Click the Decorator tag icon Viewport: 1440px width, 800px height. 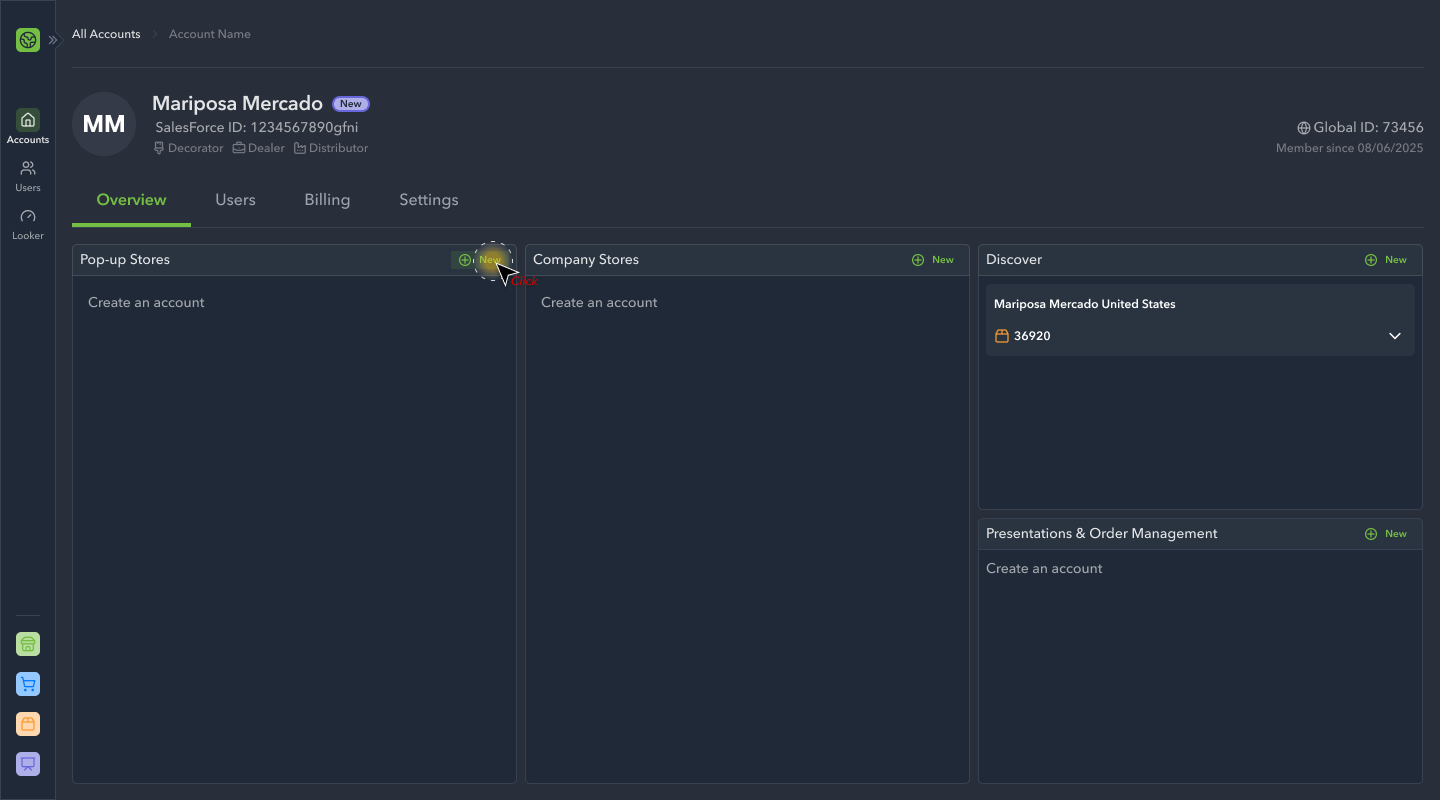[159, 148]
